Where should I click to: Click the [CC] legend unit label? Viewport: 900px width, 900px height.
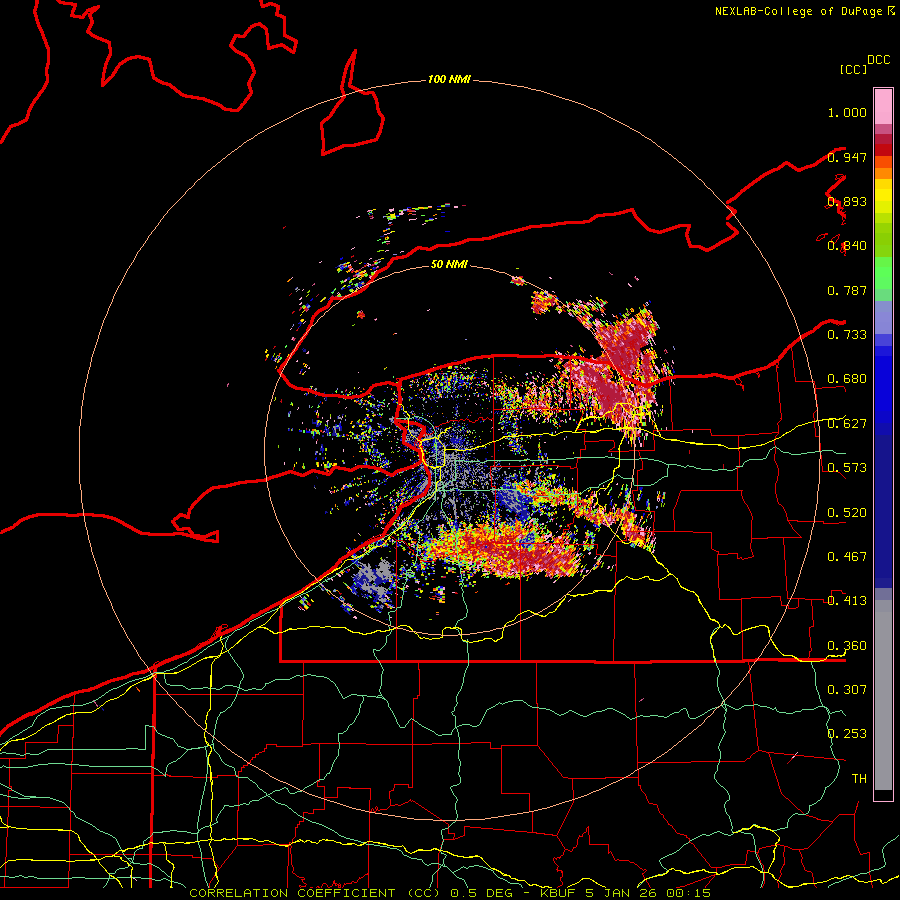[853, 69]
